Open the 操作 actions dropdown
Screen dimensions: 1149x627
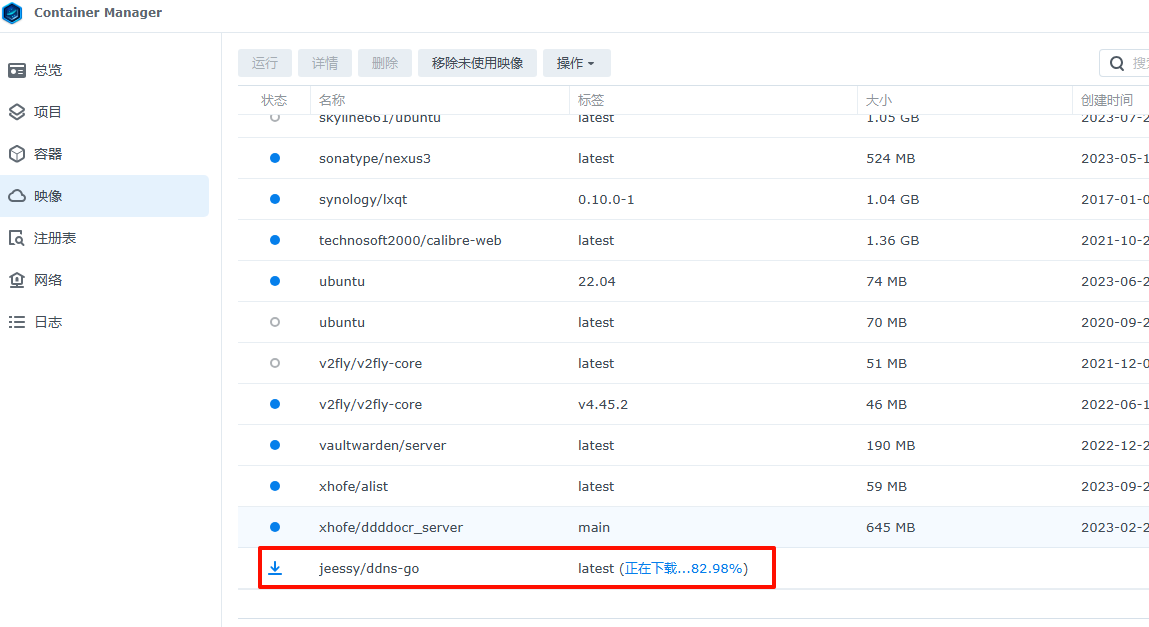point(576,63)
